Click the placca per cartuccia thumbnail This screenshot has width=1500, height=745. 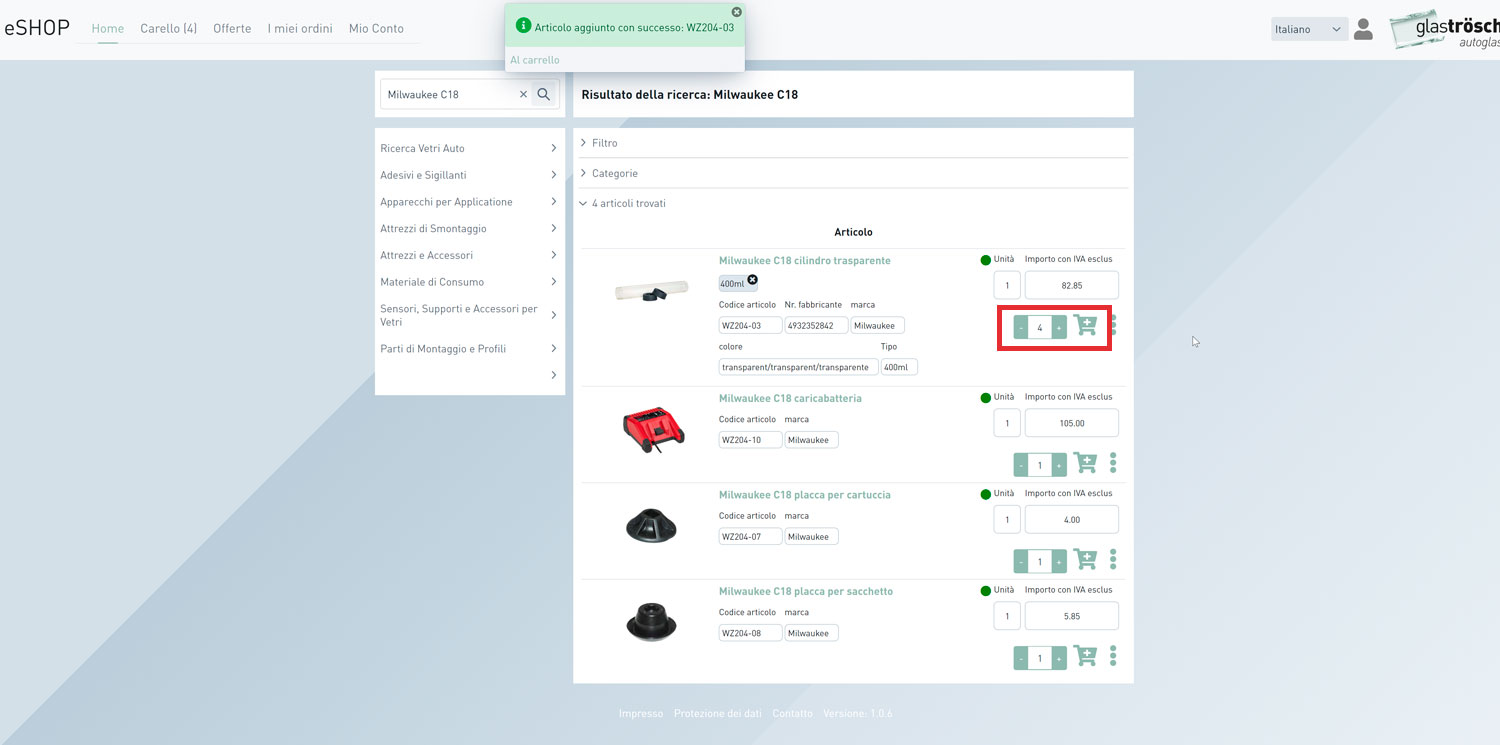point(651,525)
